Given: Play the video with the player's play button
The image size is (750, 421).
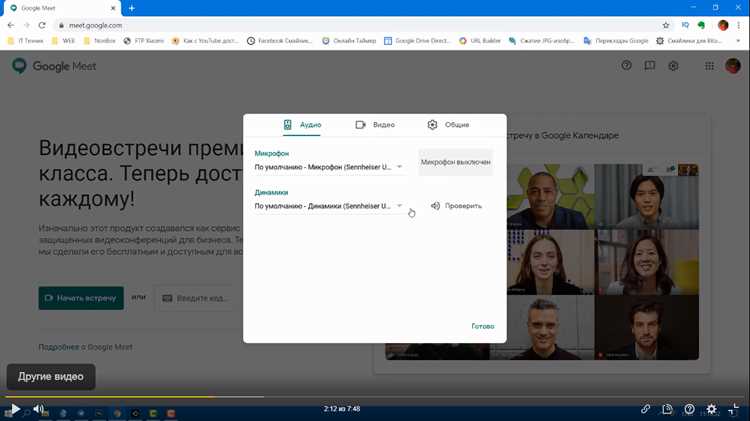Looking at the screenshot, I should [15, 409].
